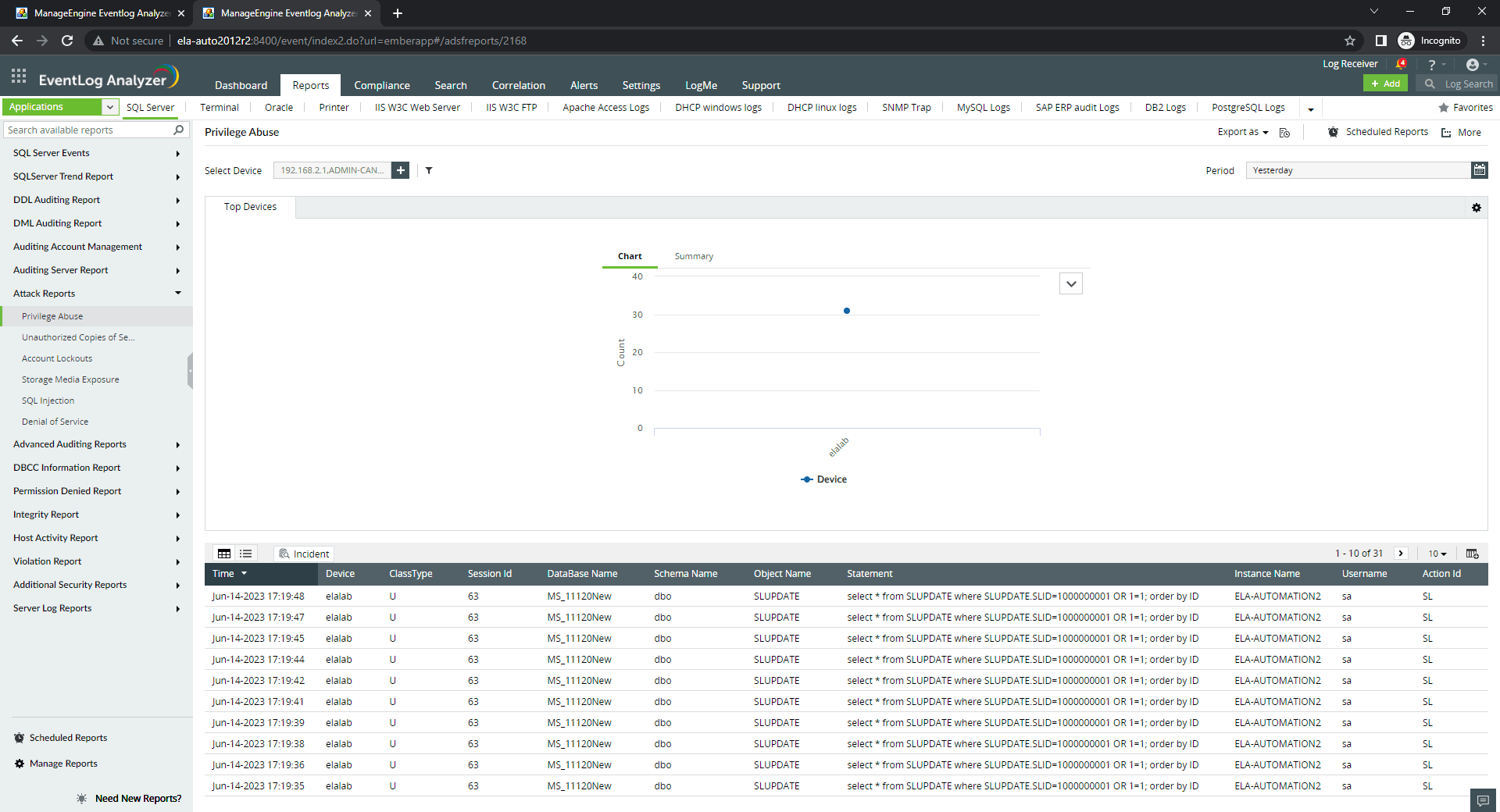
Task: Click the blue elalab data point on the chart
Action: click(x=846, y=311)
